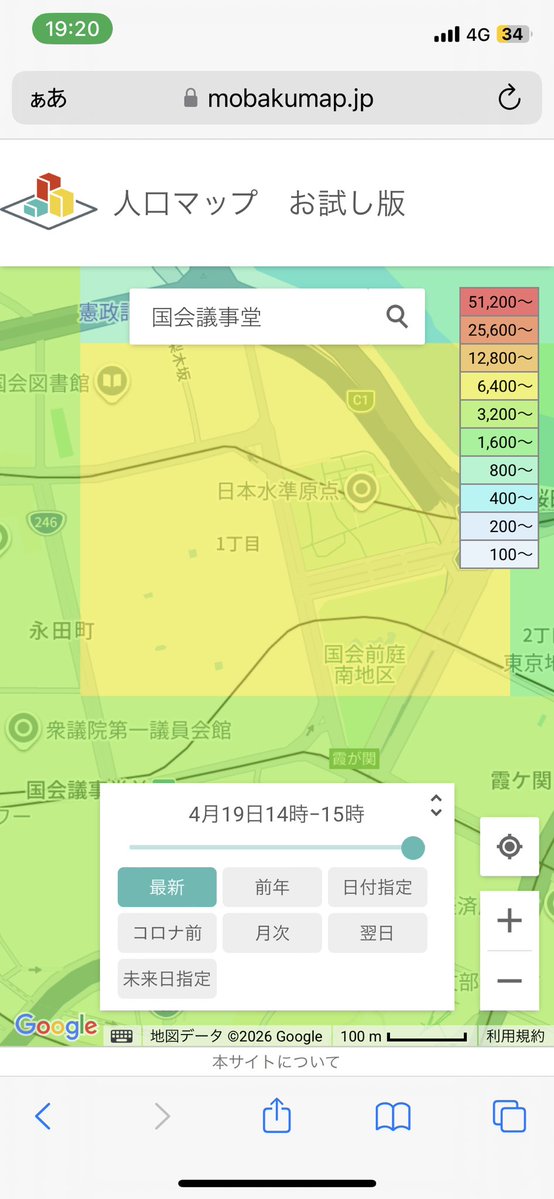Click the 3,200～ legend swatch
The height and width of the screenshot is (1199, 554).
point(499,414)
